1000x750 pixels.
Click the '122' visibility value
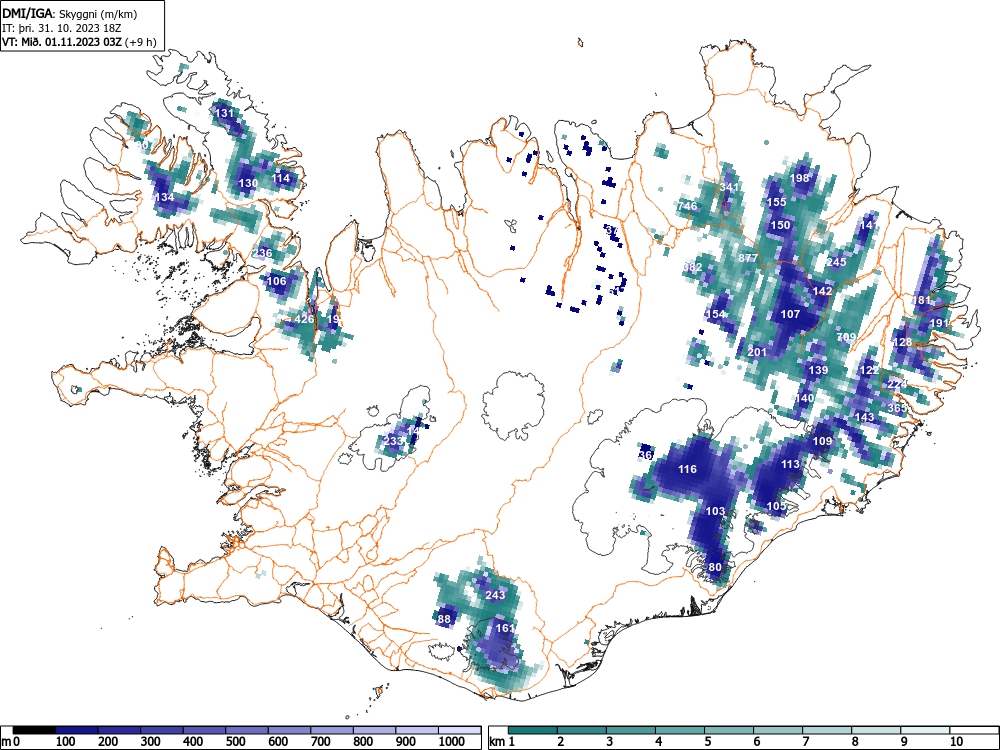(x=870, y=370)
